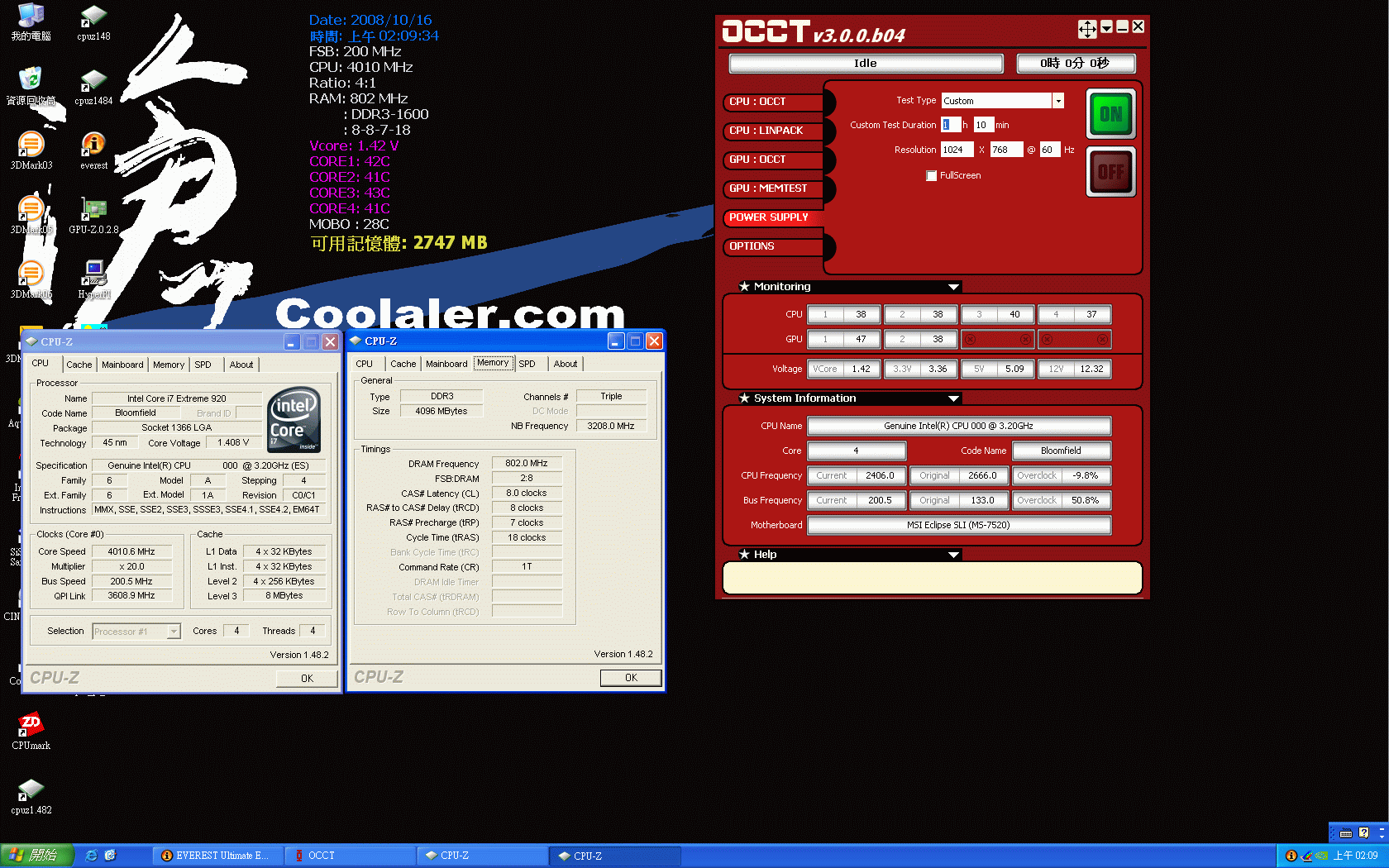Switch to CPU tab in right CPU-Z
The image size is (1389, 868).
click(x=365, y=364)
